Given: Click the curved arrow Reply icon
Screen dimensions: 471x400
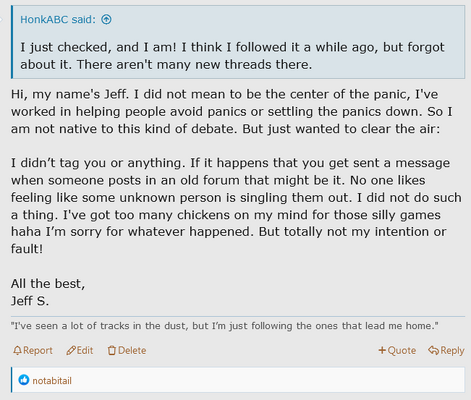Looking at the screenshot, I should pos(433,350).
